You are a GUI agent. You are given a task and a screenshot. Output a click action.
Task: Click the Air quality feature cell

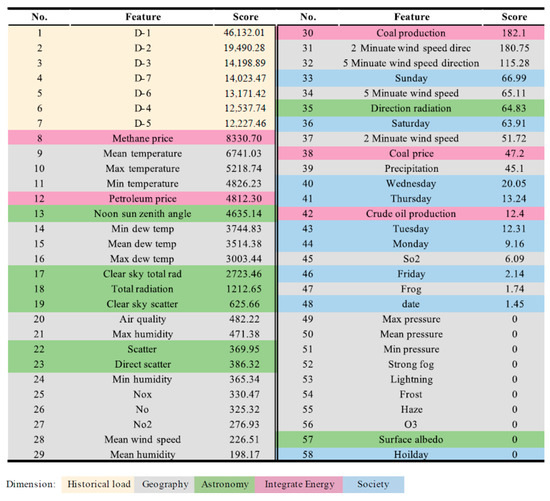tap(142, 319)
